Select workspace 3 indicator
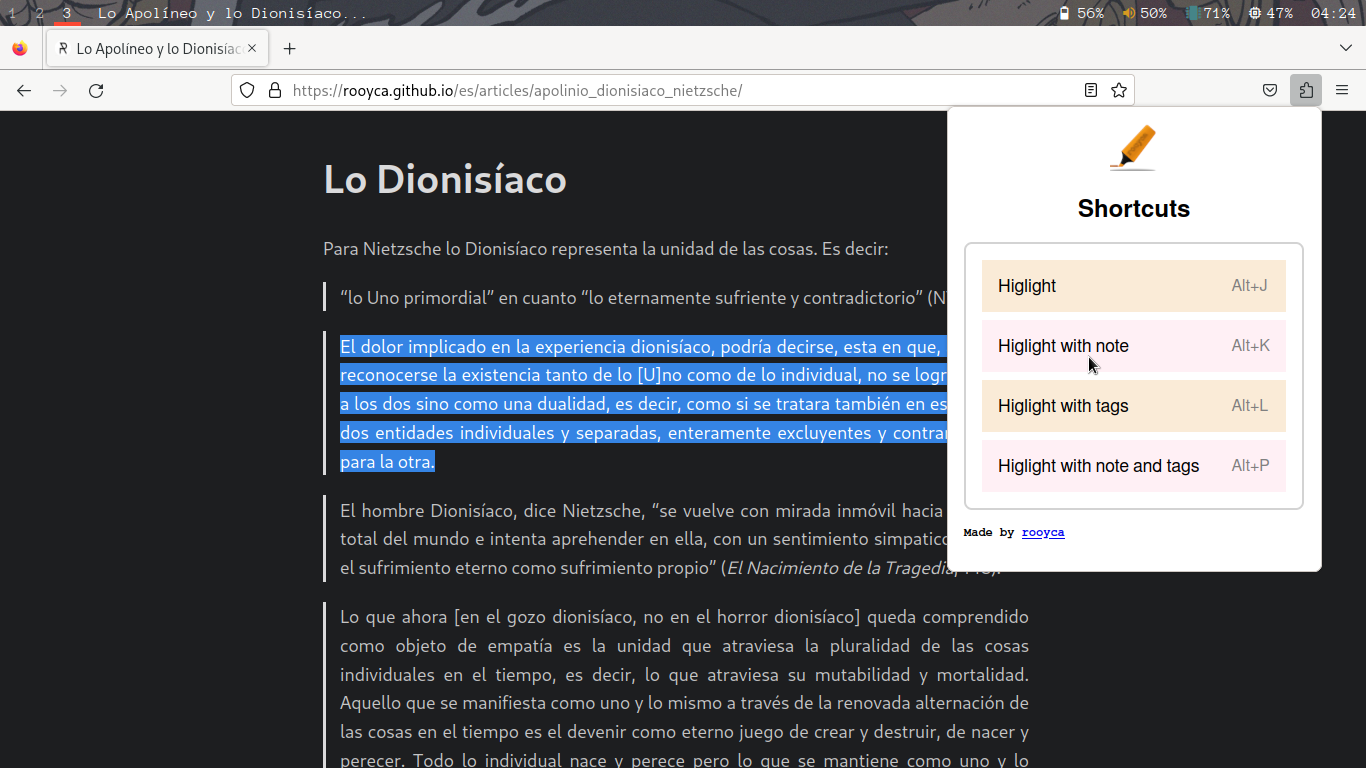This screenshot has width=1366, height=768. [67, 13]
